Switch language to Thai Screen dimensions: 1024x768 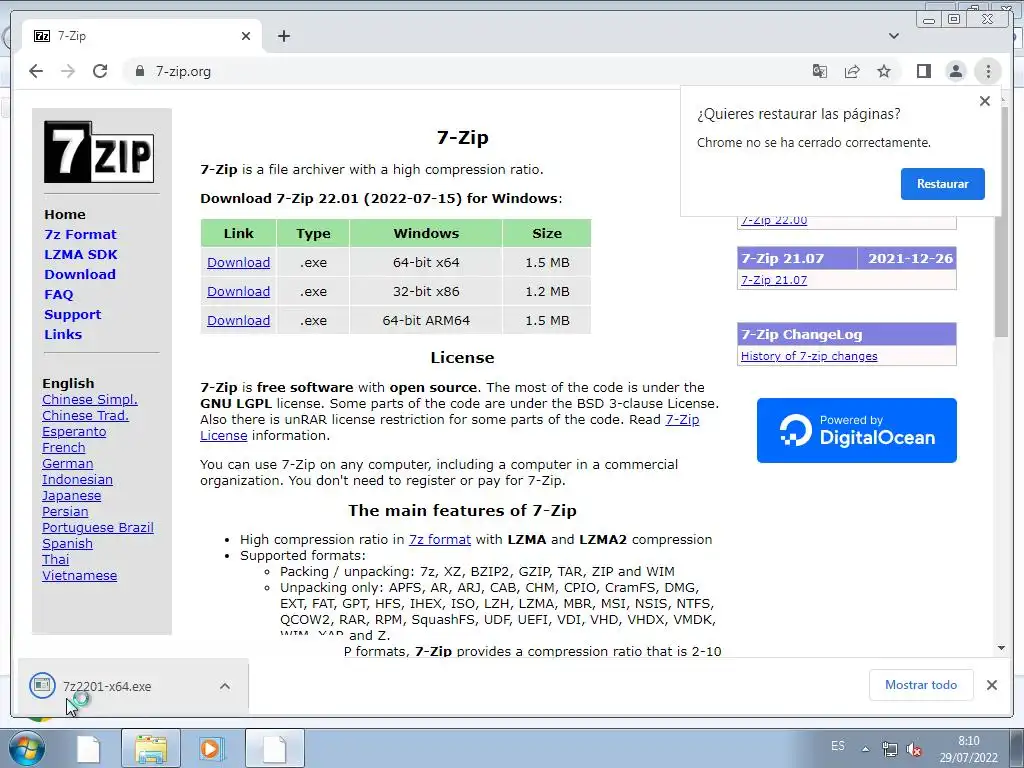point(56,560)
